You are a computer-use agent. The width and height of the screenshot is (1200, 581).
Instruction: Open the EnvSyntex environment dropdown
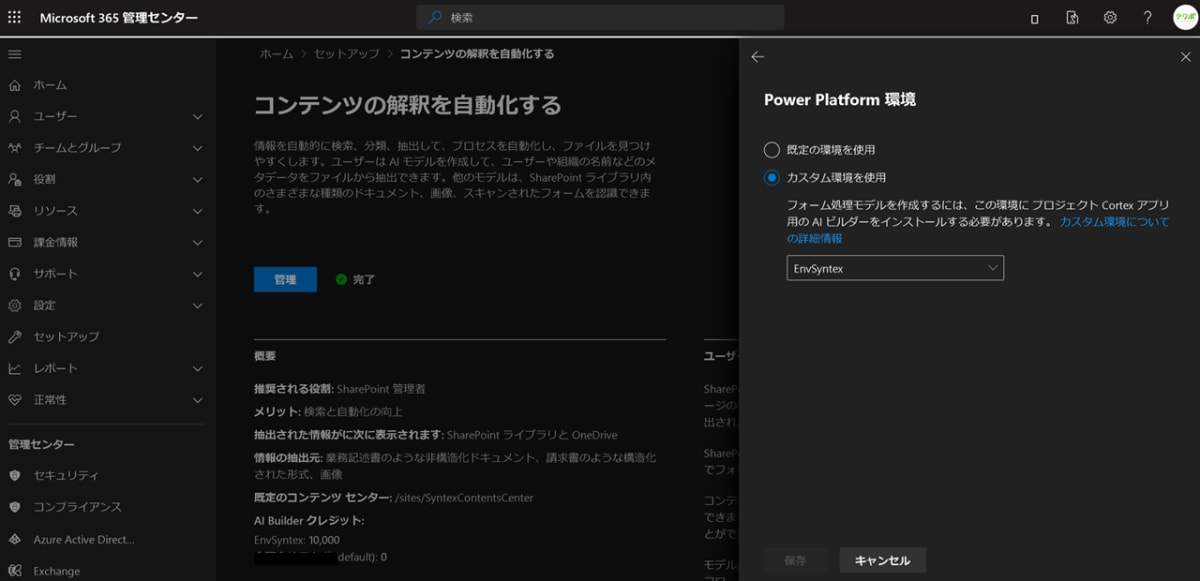point(895,268)
